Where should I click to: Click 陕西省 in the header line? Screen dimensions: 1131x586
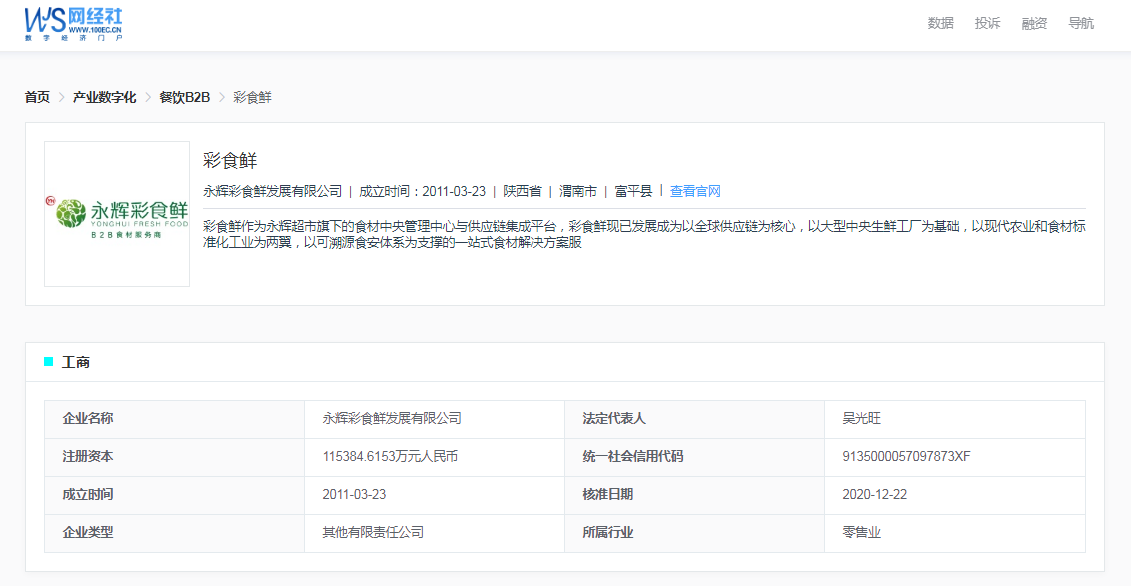(522, 191)
